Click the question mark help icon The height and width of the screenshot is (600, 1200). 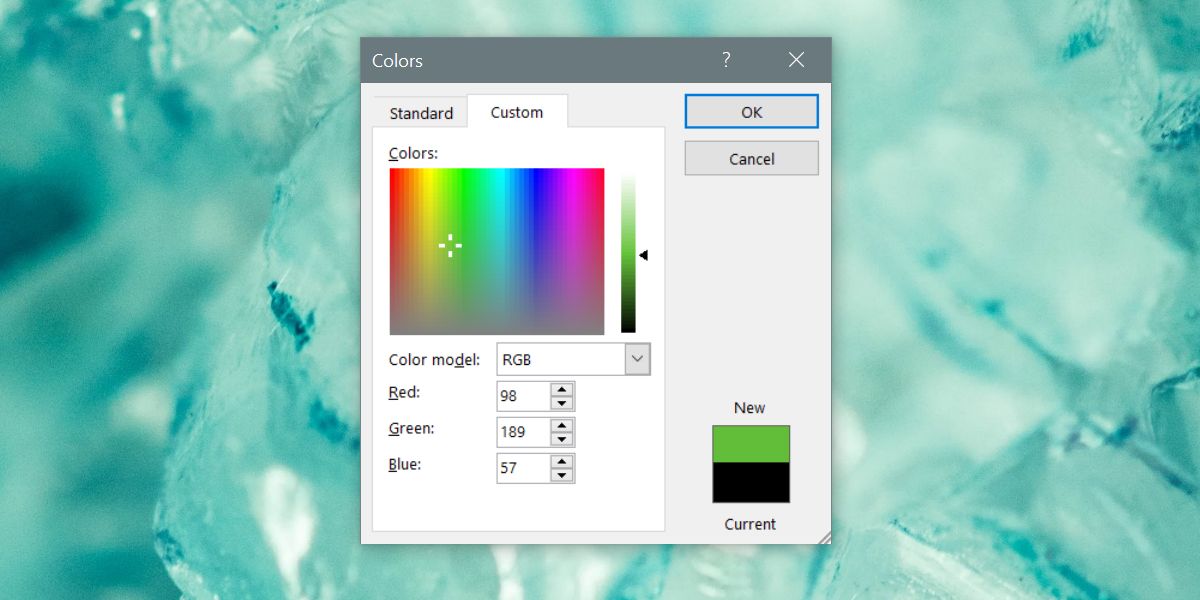[726, 60]
